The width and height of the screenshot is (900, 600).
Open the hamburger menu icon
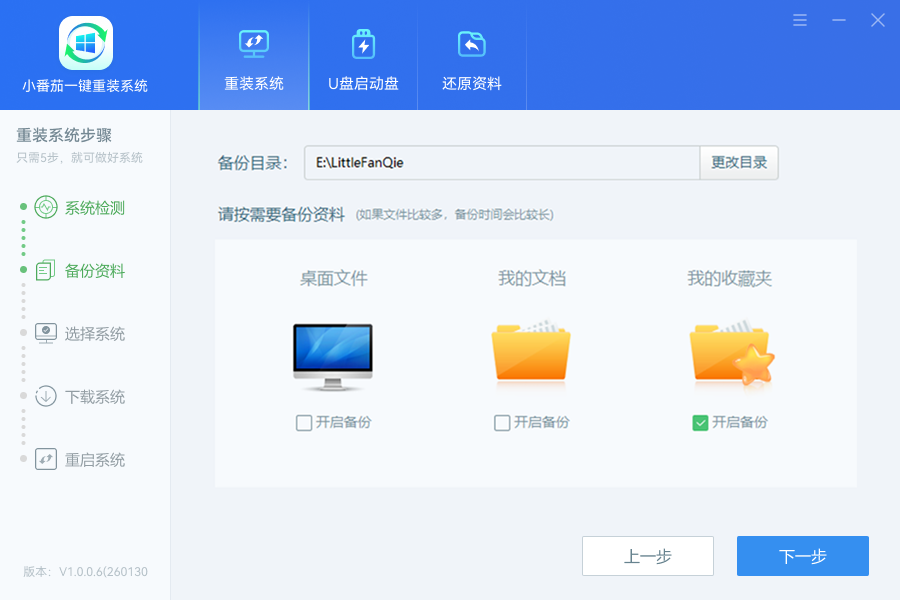pyautogui.click(x=800, y=21)
